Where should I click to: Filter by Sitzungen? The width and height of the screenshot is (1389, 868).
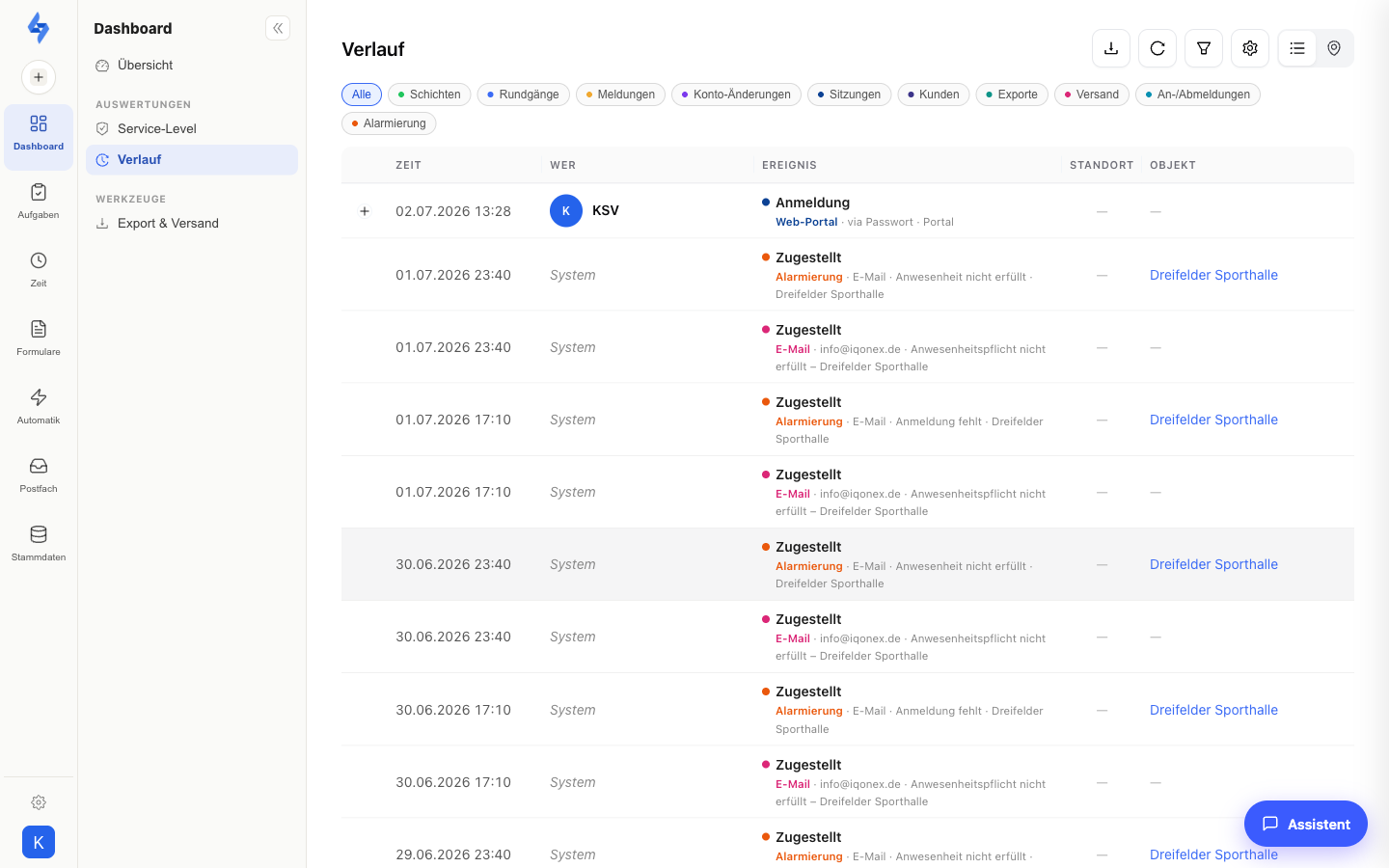click(x=849, y=95)
